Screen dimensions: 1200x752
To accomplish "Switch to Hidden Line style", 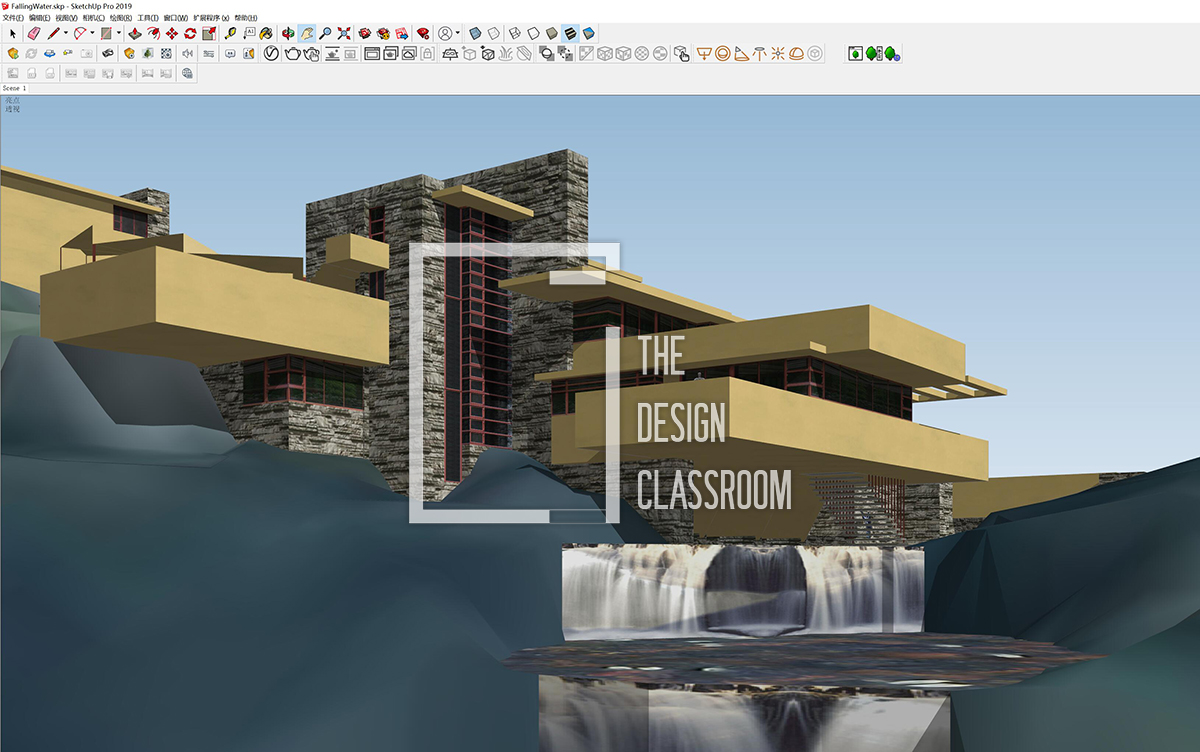I will click(x=532, y=33).
